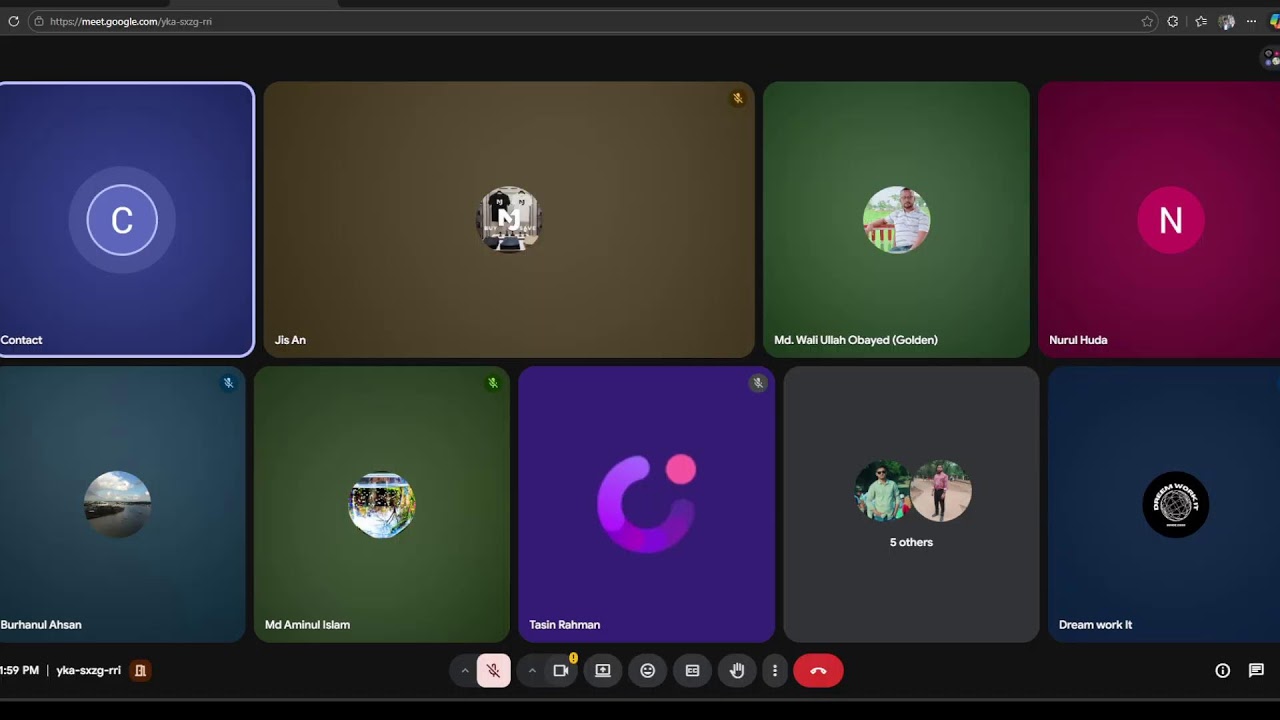Click the Jis An name label
Viewport: 1280px width, 720px height.
click(x=290, y=340)
